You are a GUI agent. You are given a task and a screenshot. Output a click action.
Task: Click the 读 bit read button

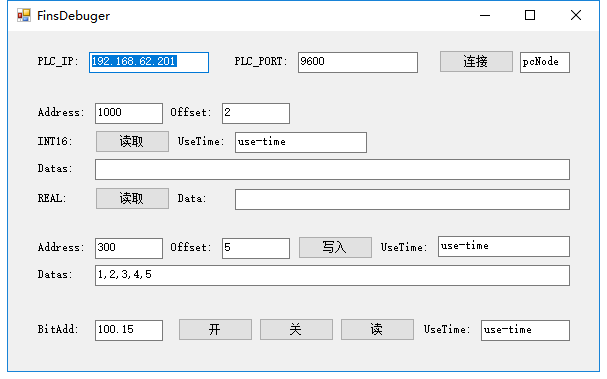coord(377,329)
